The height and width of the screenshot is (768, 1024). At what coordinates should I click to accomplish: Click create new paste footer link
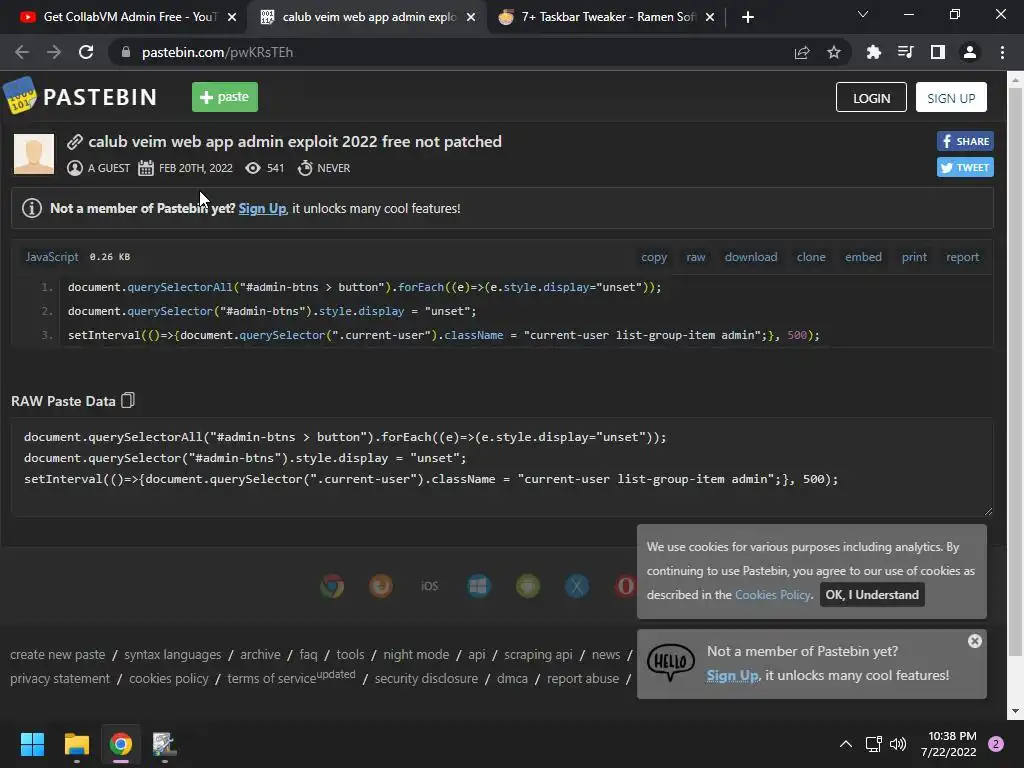tap(57, 654)
